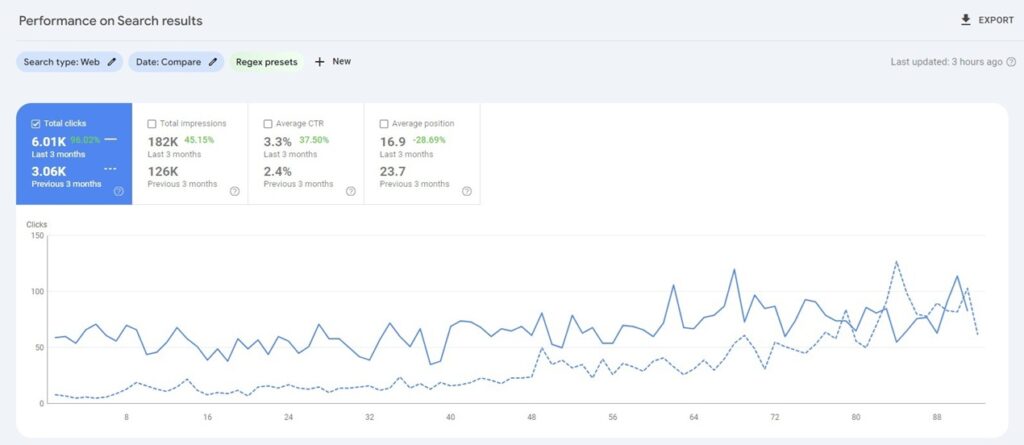This screenshot has width=1024, height=445.
Task: Click the solid line legend in Total clicks
Action: click(111, 139)
